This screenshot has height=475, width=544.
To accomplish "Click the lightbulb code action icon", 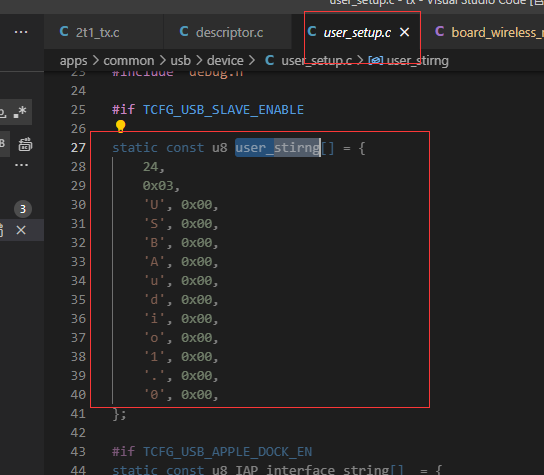I will [120, 126].
